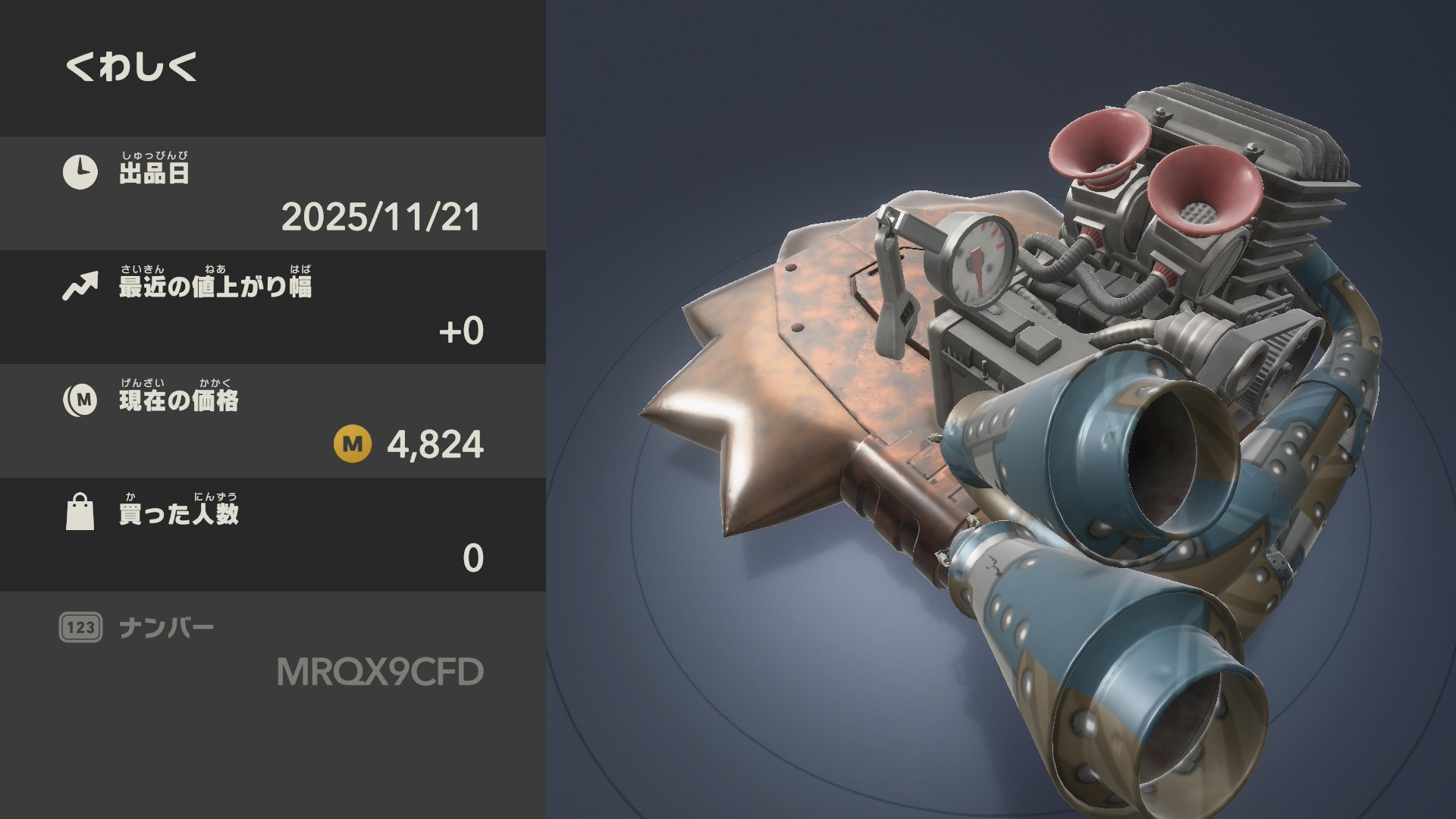
Task: Click the buyers count 0
Action: pyautogui.click(x=473, y=558)
